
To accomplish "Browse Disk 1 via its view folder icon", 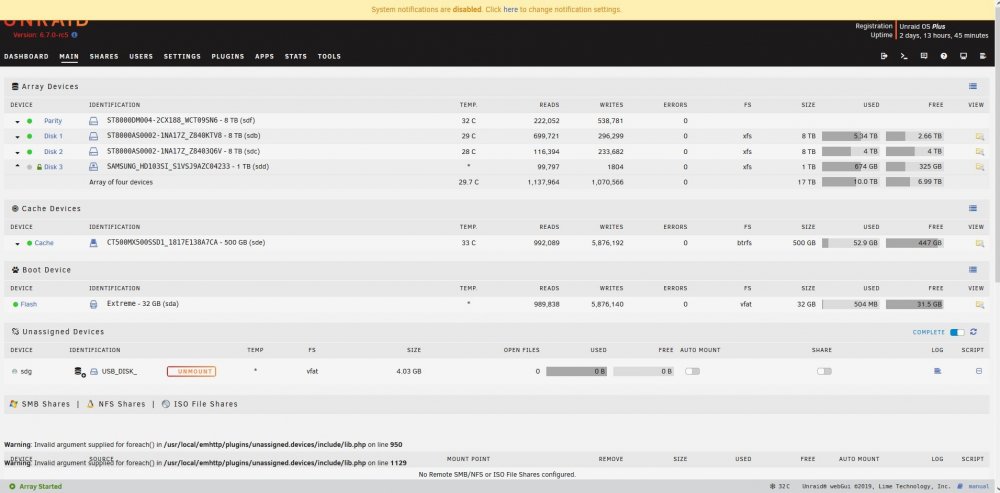I will point(979,136).
